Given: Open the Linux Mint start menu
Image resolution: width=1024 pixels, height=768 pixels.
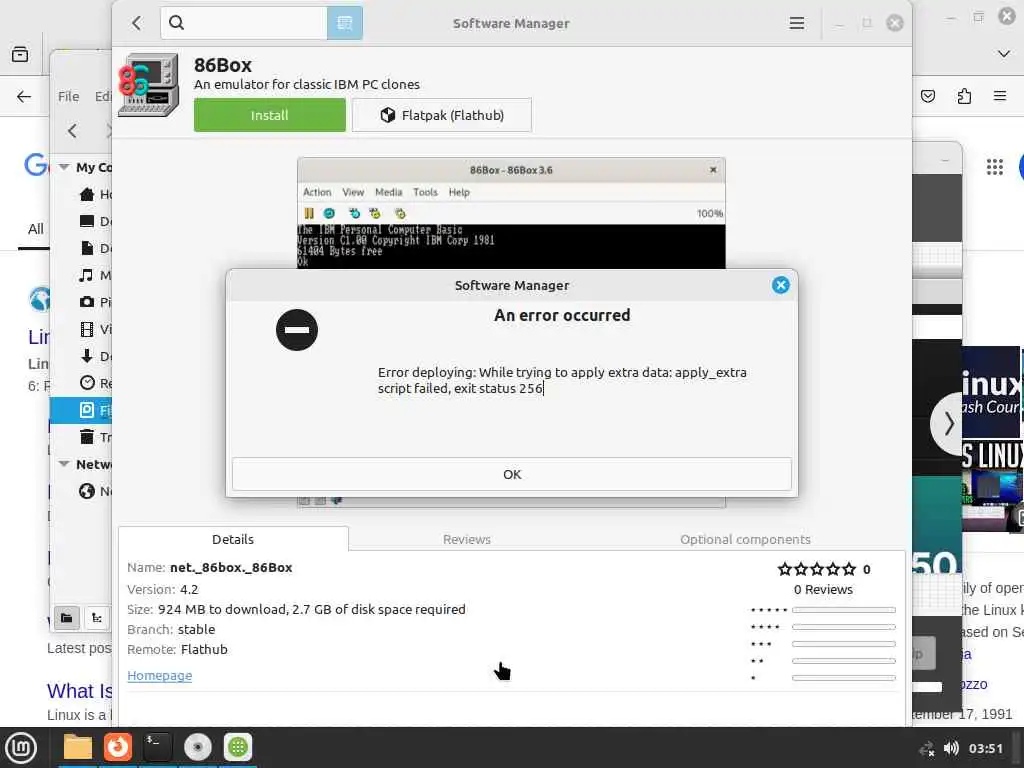Looking at the screenshot, I should (x=21, y=748).
